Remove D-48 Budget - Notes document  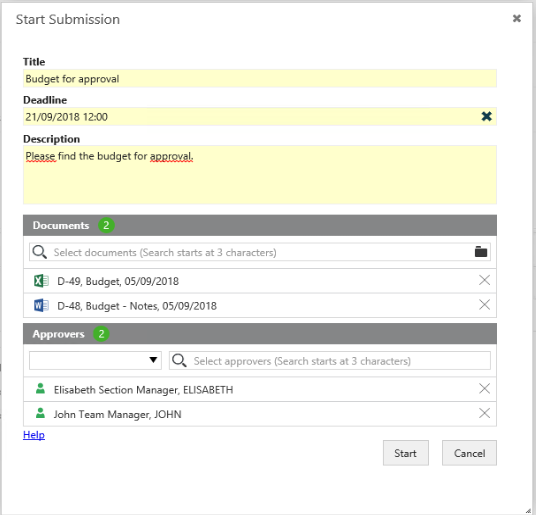(484, 305)
